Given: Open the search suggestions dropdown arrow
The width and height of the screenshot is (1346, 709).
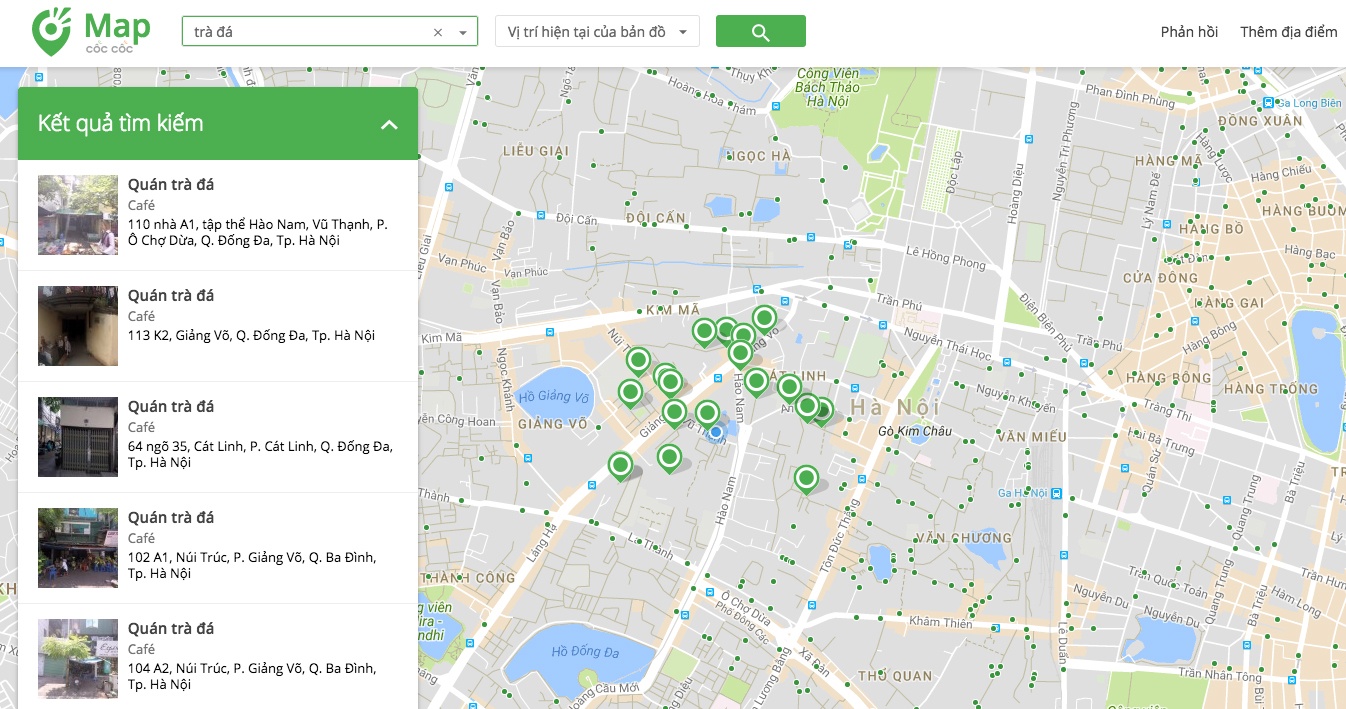Looking at the screenshot, I should [462, 32].
